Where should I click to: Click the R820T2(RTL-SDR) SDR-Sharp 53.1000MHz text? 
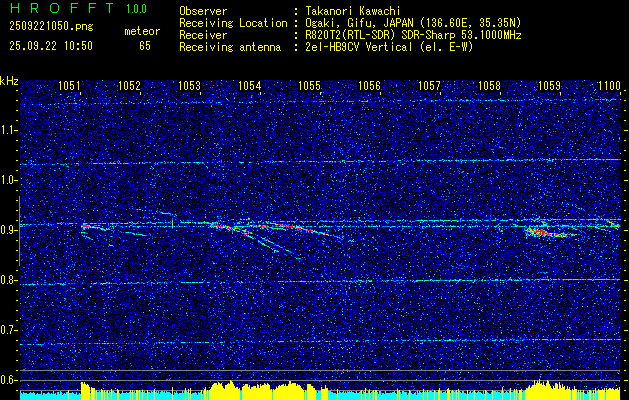[x=413, y=35]
